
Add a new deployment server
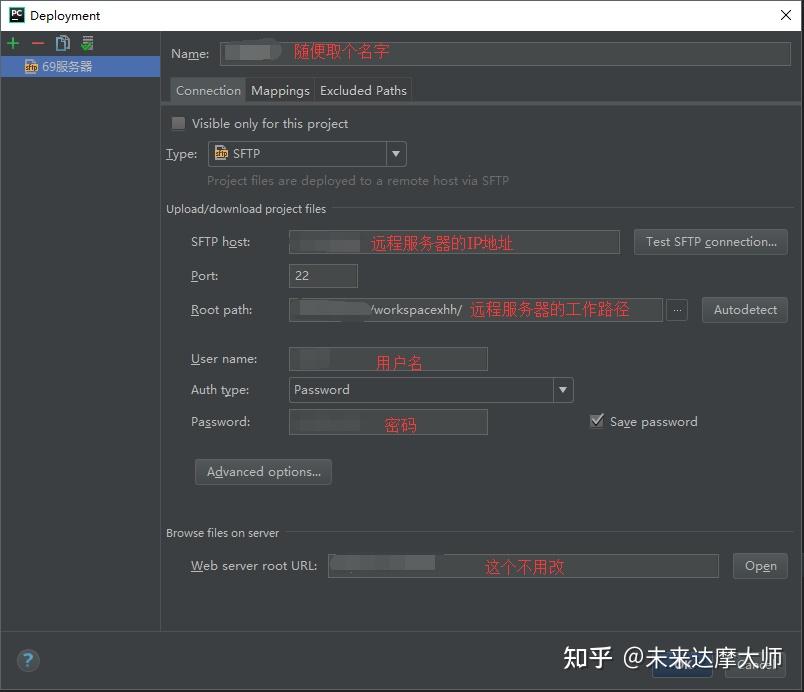12,43
